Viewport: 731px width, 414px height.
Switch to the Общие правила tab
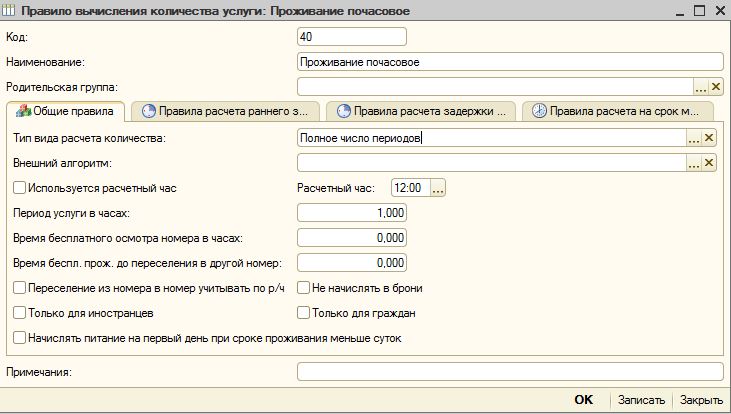coord(65,111)
